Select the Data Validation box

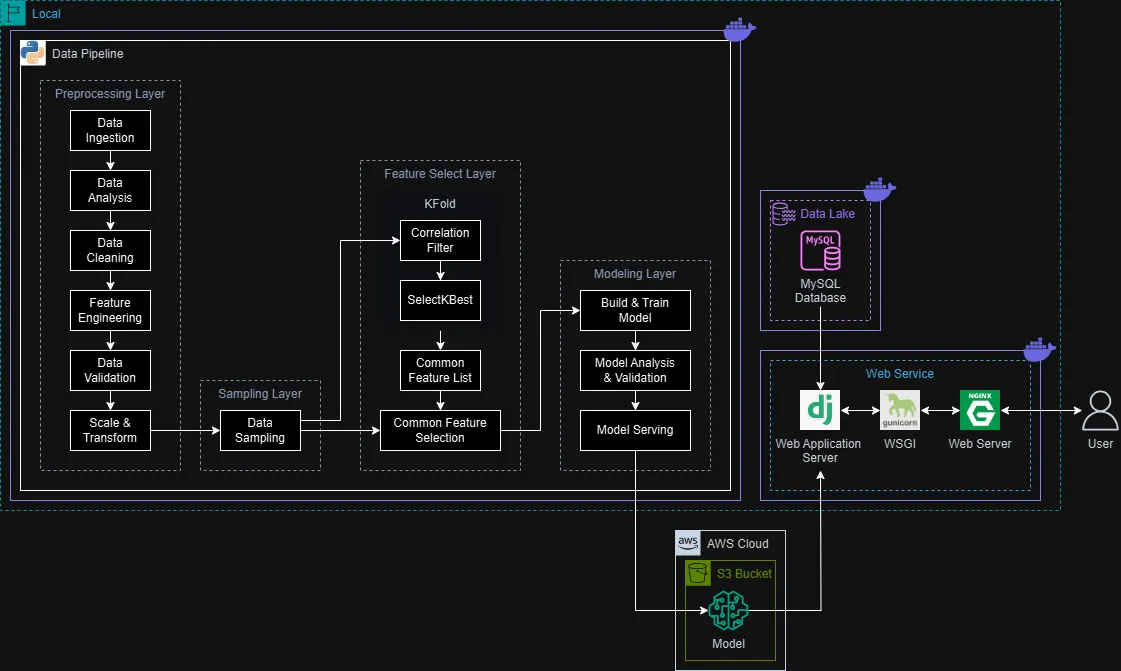(x=110, y=370)
